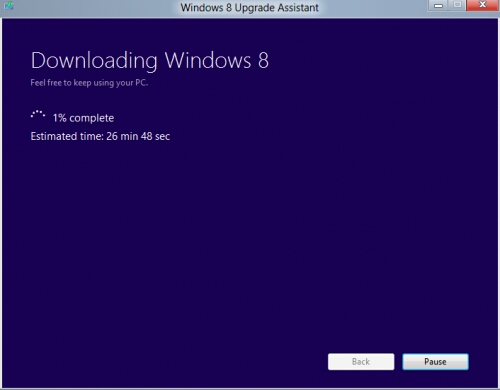Click the "Windows 8 Upgrade Assistant" window title
This screenshot has height=390, width=500.
pyautogui.click(x=249, y=7)
